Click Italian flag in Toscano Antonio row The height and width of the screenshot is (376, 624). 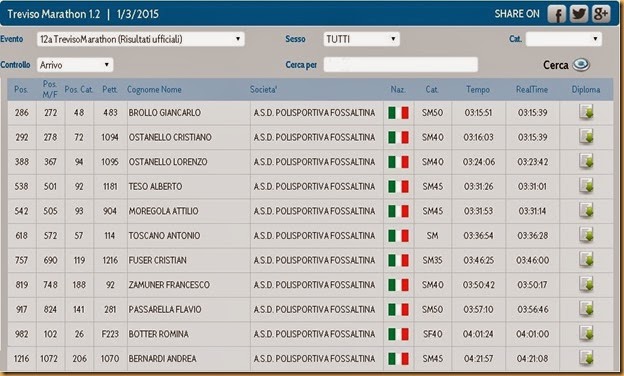[398, 236]
